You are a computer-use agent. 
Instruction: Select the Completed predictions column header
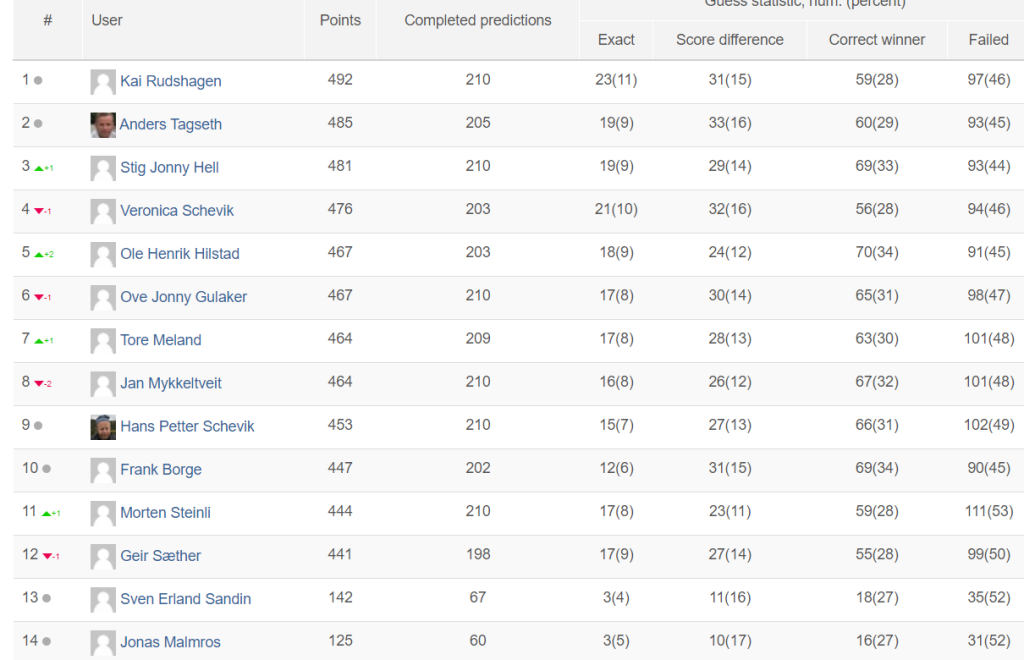tap(477, 20)
